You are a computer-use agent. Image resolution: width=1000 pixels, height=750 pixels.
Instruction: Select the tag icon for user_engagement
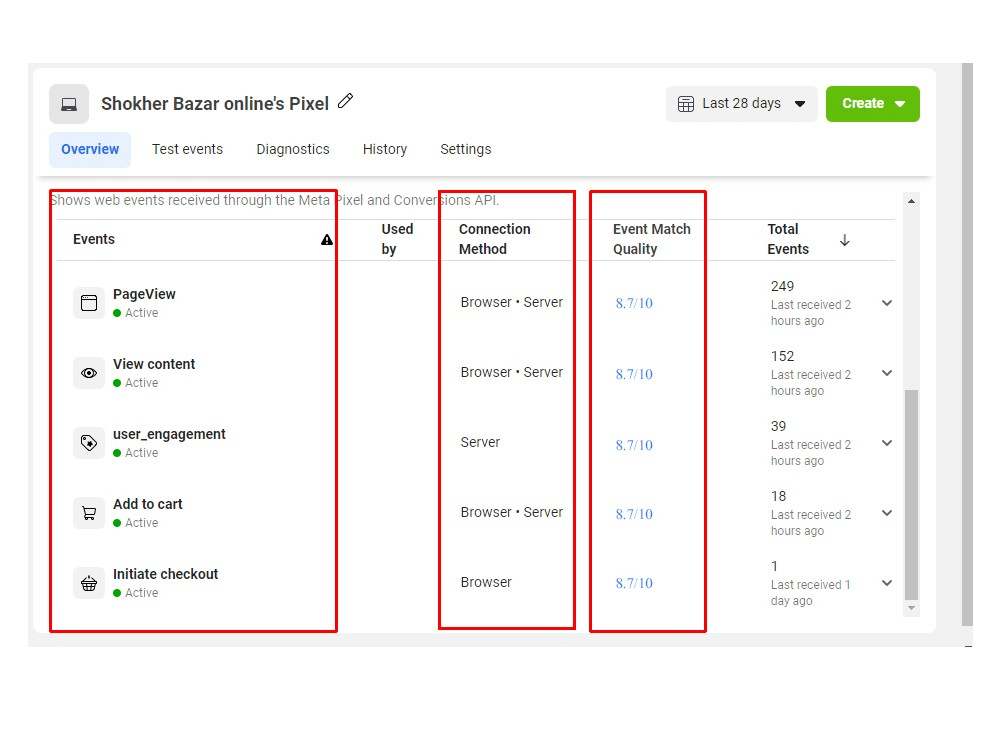point(88,442)
